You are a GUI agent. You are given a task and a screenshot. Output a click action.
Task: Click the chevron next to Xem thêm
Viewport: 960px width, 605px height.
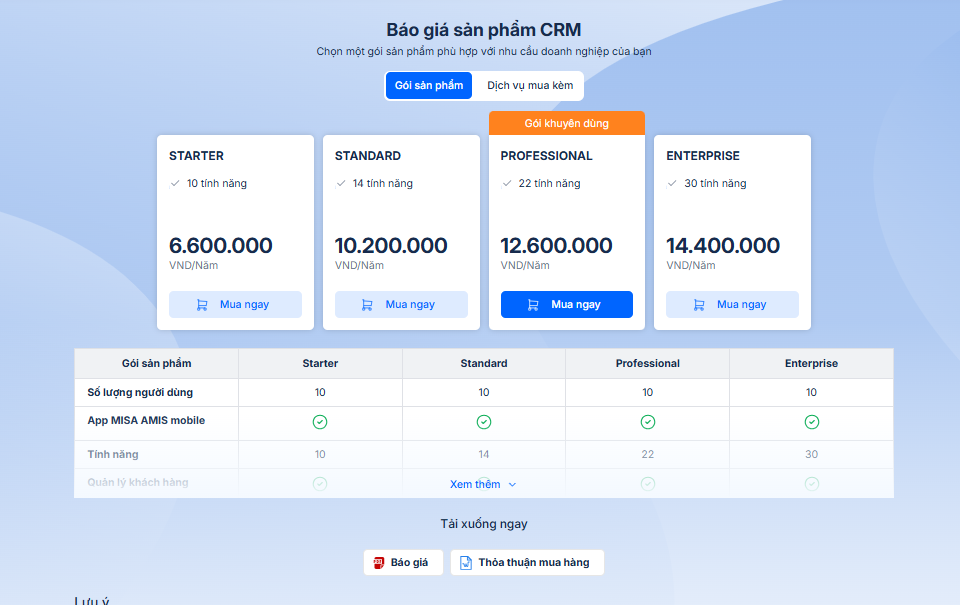pos(512,484)
